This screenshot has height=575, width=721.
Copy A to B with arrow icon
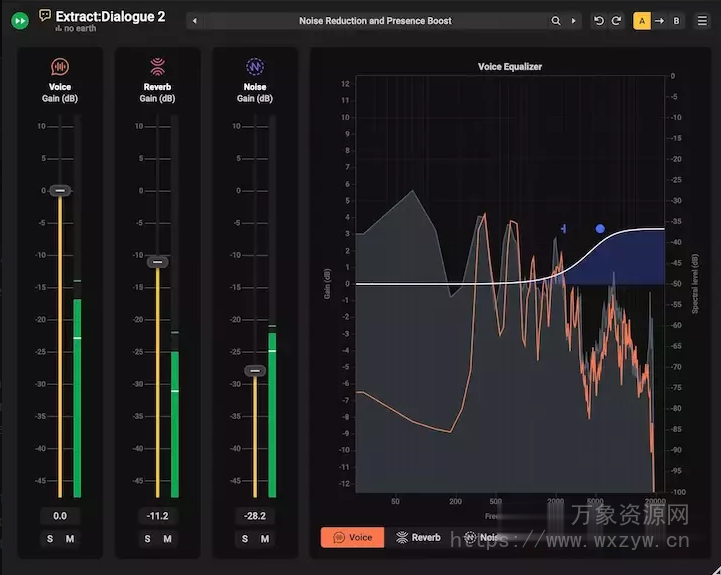660,20
